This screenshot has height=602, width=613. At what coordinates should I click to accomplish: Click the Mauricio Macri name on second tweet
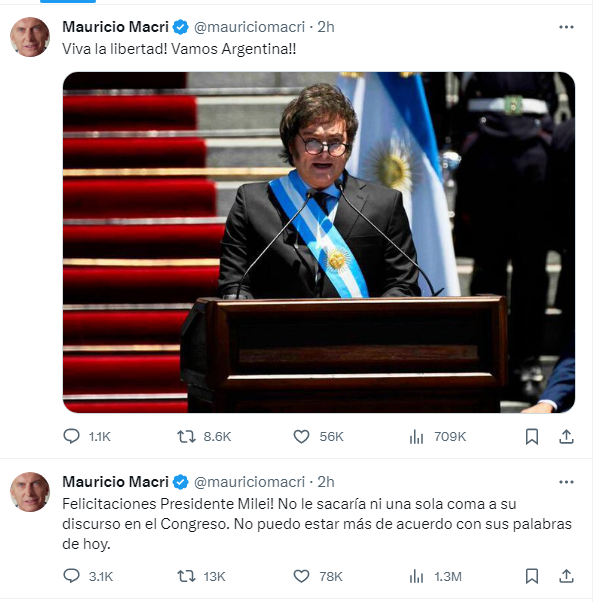[x=115, y=481]
